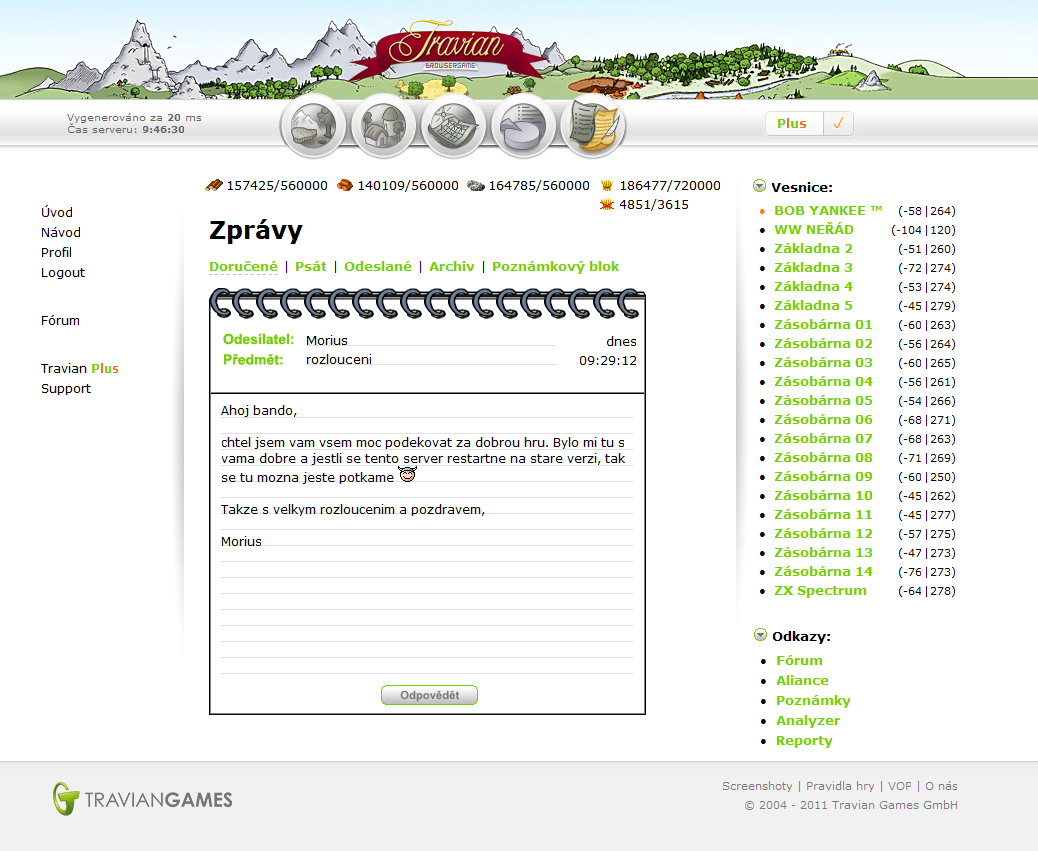Click the wood resource icon

tap(214, 185)
